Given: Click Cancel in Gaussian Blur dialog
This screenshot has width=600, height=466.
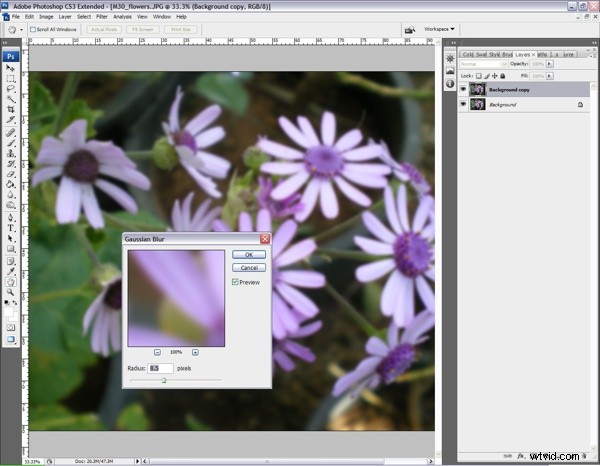Looking at the screenshot, I should click(249, 267).
